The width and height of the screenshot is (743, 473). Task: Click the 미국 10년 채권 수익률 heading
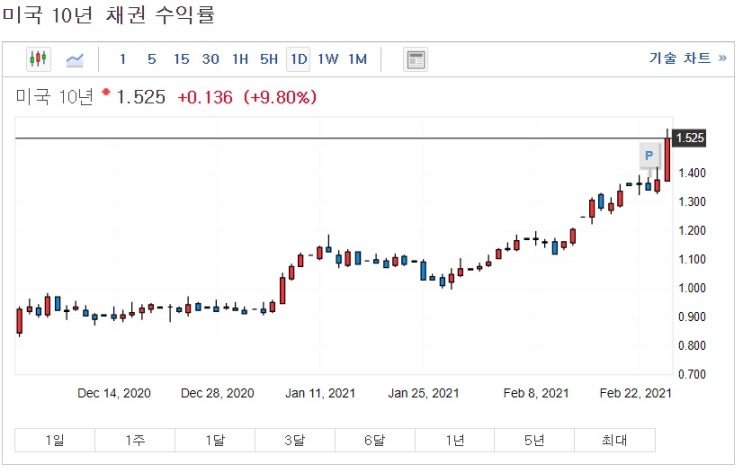point(109,14)
